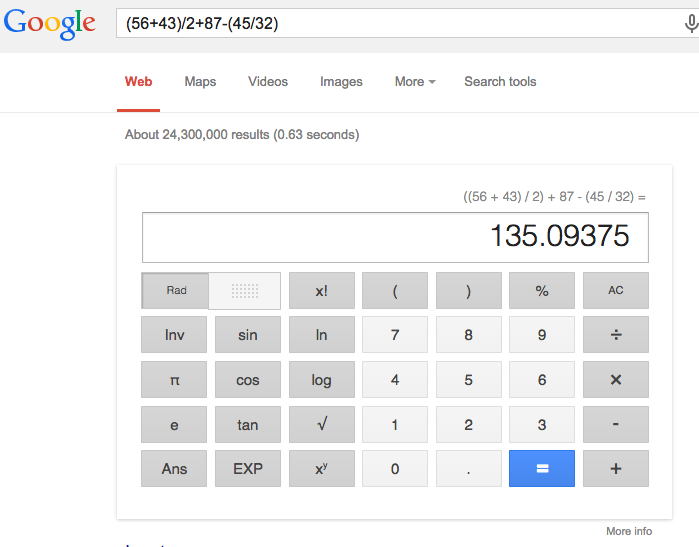Image resolution: width=699 pixels, height=547 pixels.
Task: Select the Web tab
Action: click(x=138, y=82)
